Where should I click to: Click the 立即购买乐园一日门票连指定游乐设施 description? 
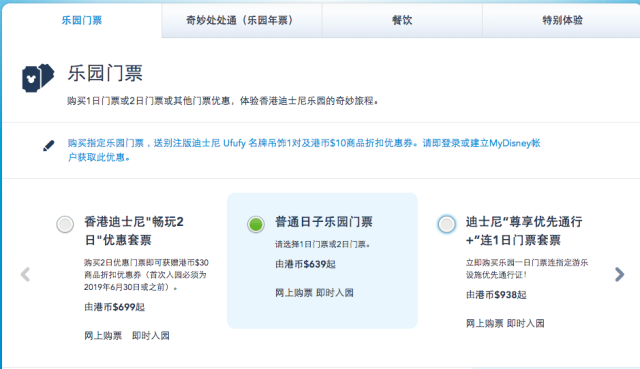tap(527, 269)
